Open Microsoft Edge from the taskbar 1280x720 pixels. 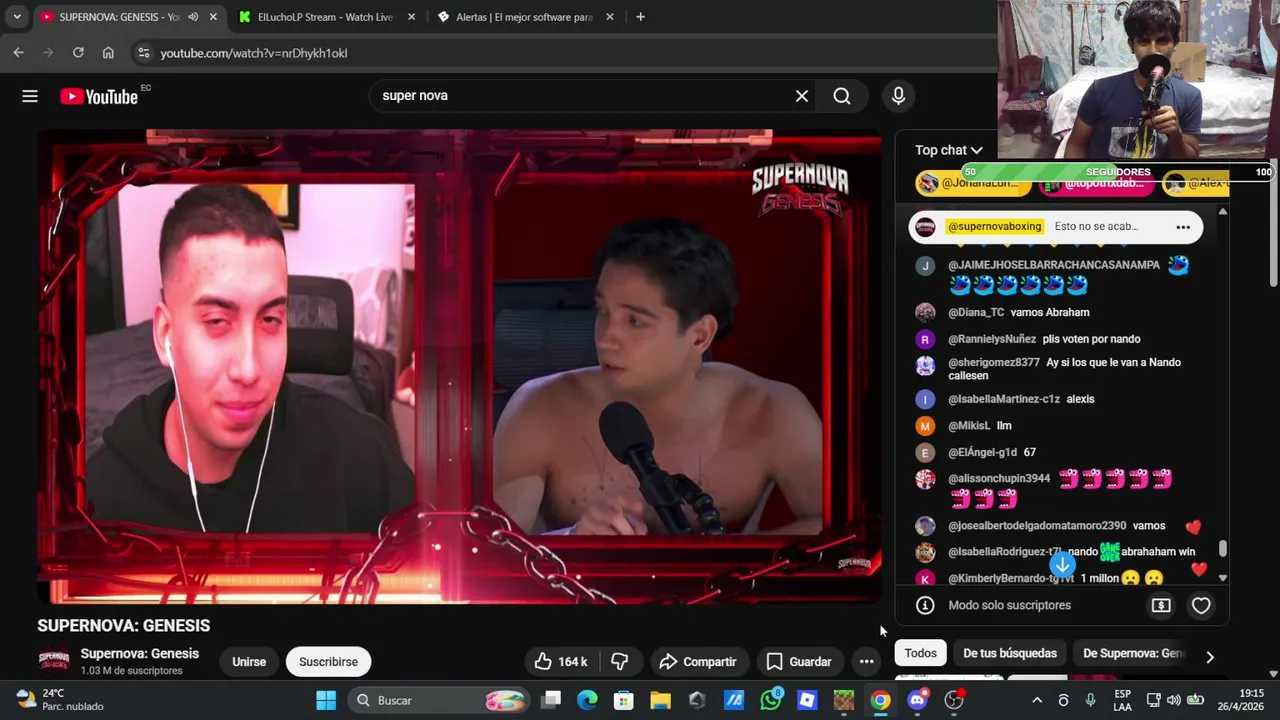pyautogui.click(x=587, y=700)
